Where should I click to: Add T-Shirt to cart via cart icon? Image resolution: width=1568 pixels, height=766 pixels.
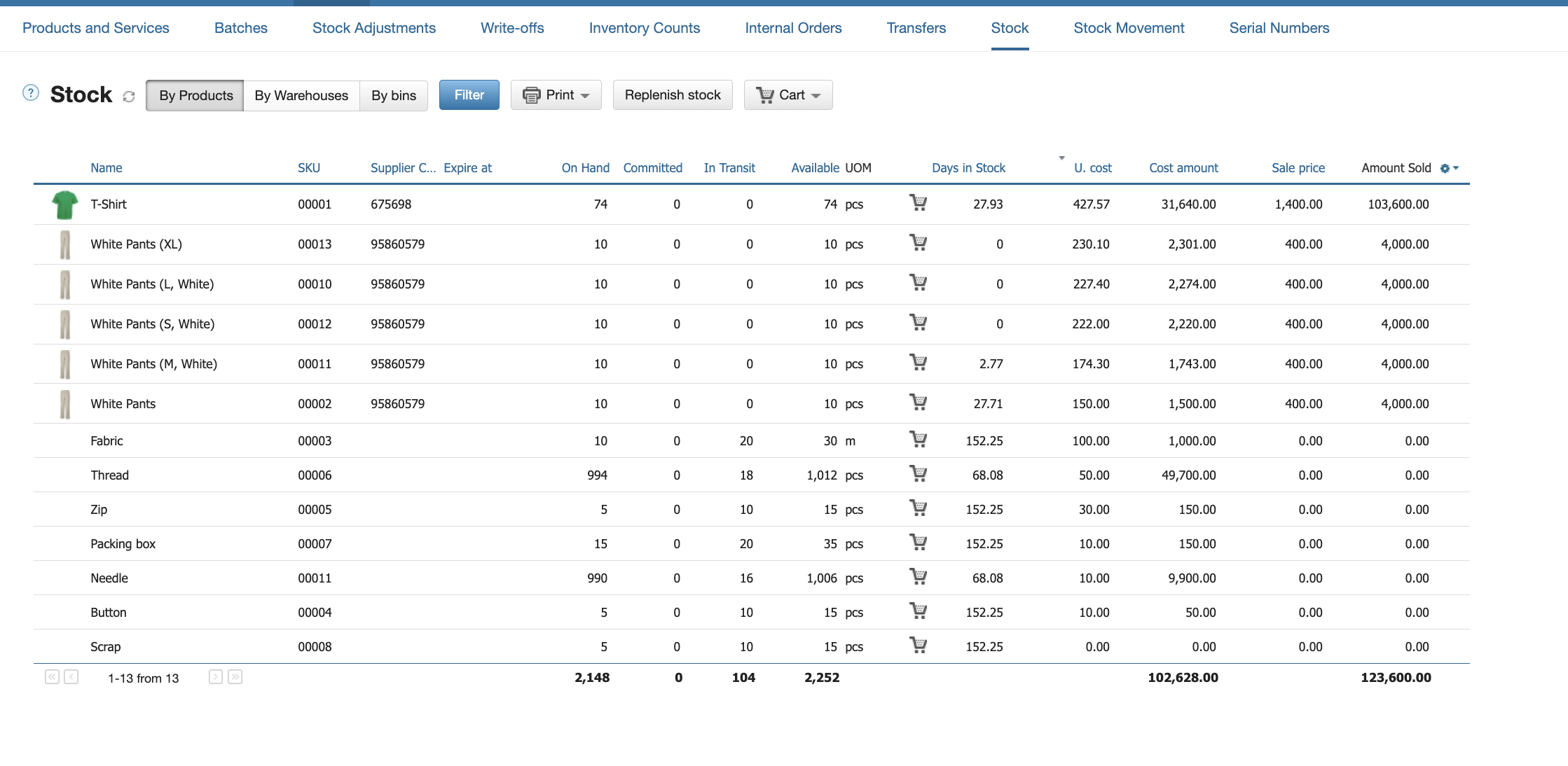[x=918, y=203]
